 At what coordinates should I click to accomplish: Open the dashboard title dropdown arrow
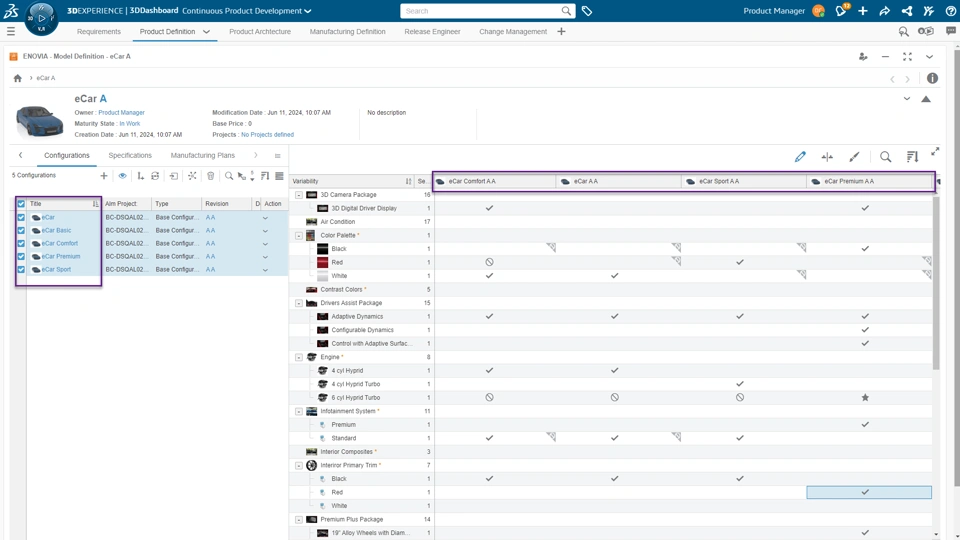308,11
